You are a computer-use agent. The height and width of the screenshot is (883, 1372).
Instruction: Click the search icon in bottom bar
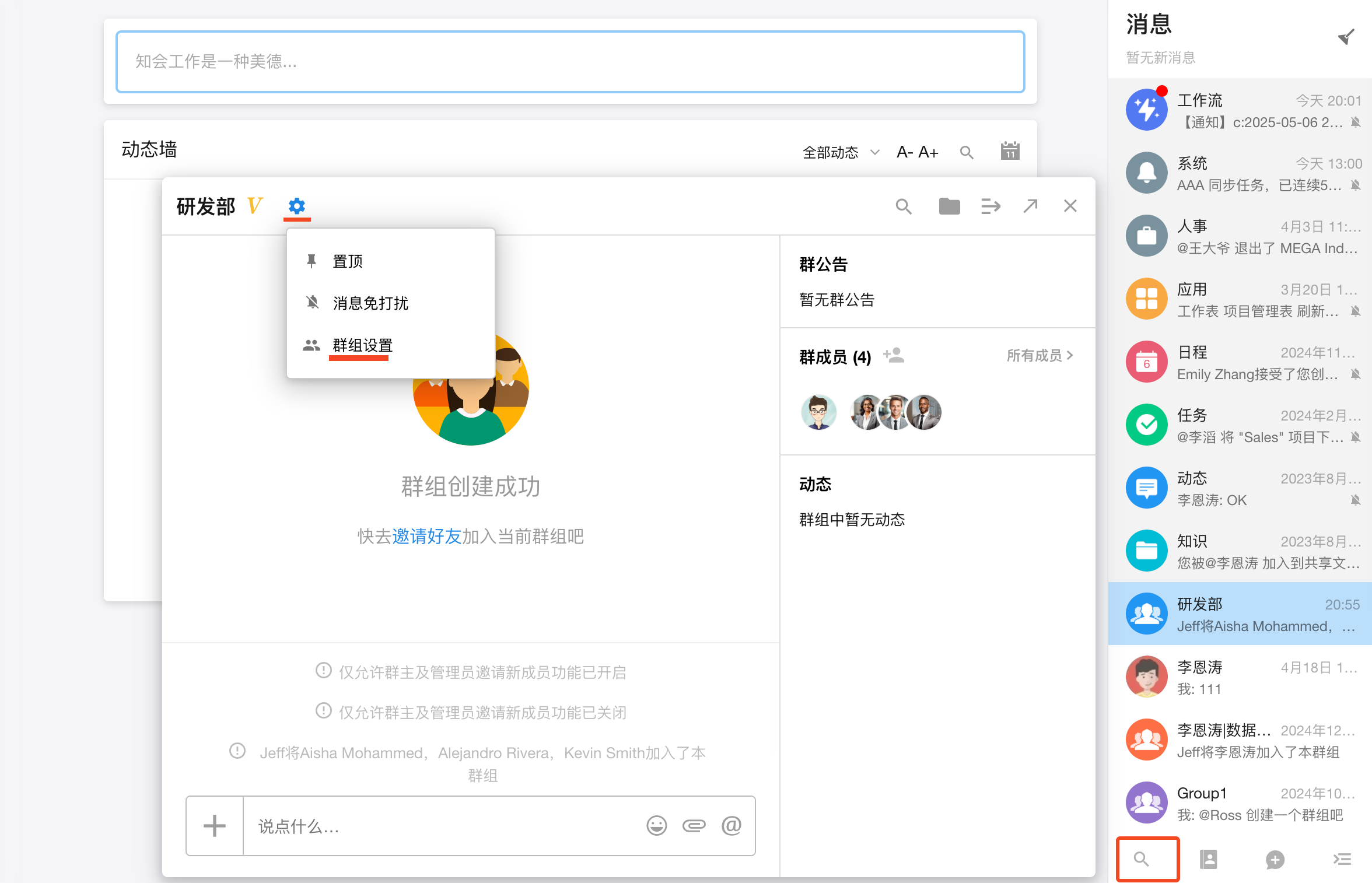(x=1142, y=859)
